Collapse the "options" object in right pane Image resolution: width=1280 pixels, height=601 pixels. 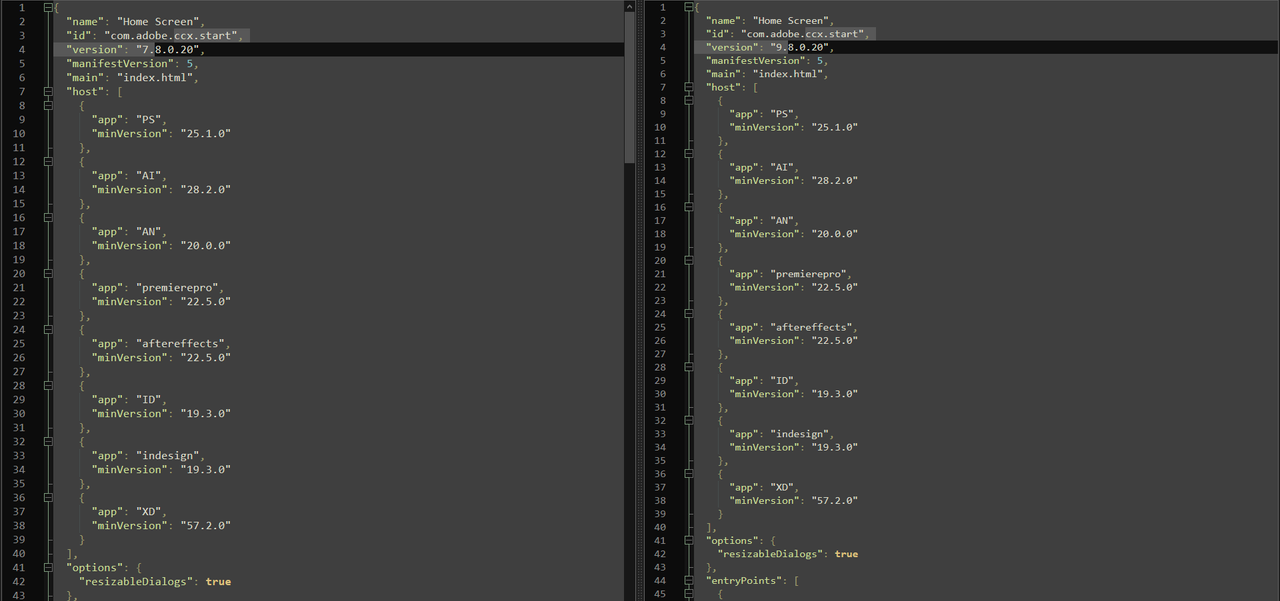coord(687,541)
